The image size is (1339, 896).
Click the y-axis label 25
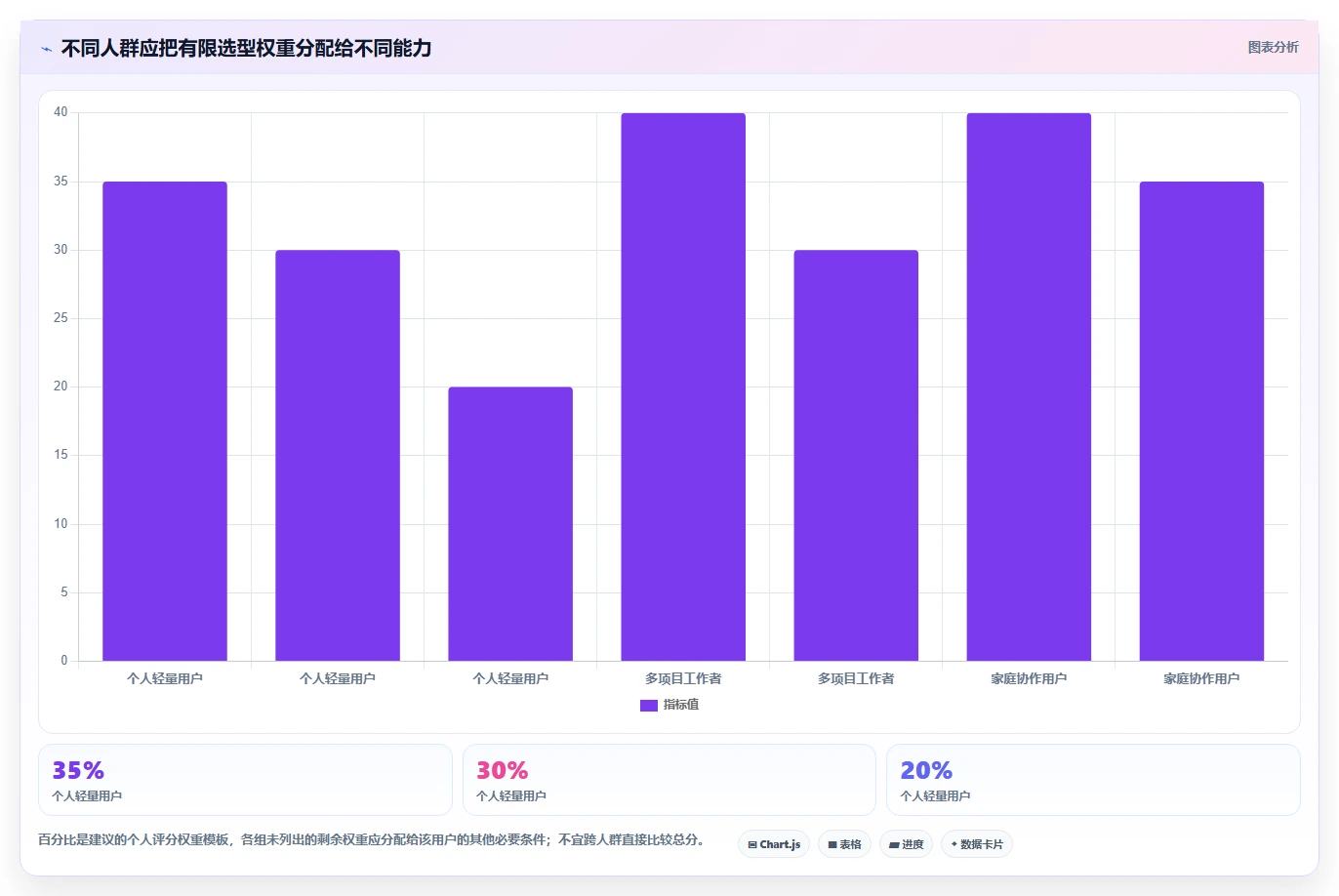61,318
